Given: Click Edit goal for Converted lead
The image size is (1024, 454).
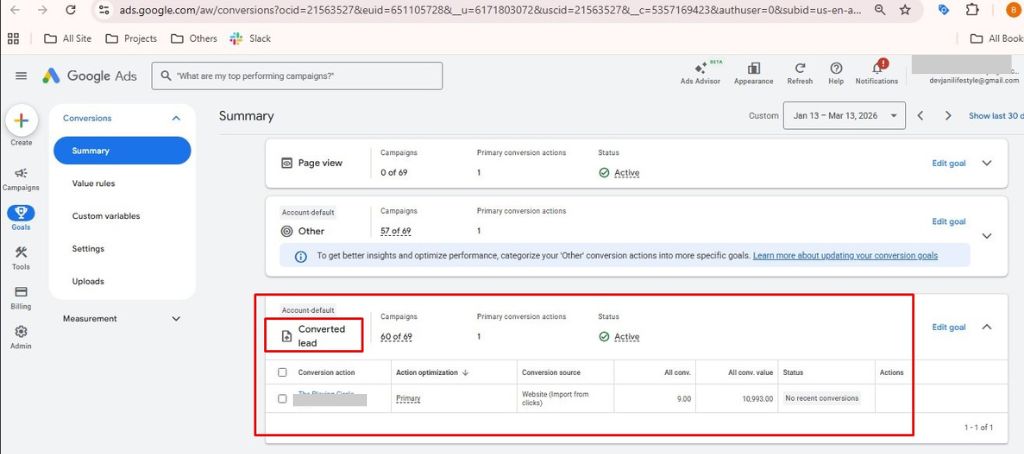Looking at the screenshot, I should tap(948, 327).
